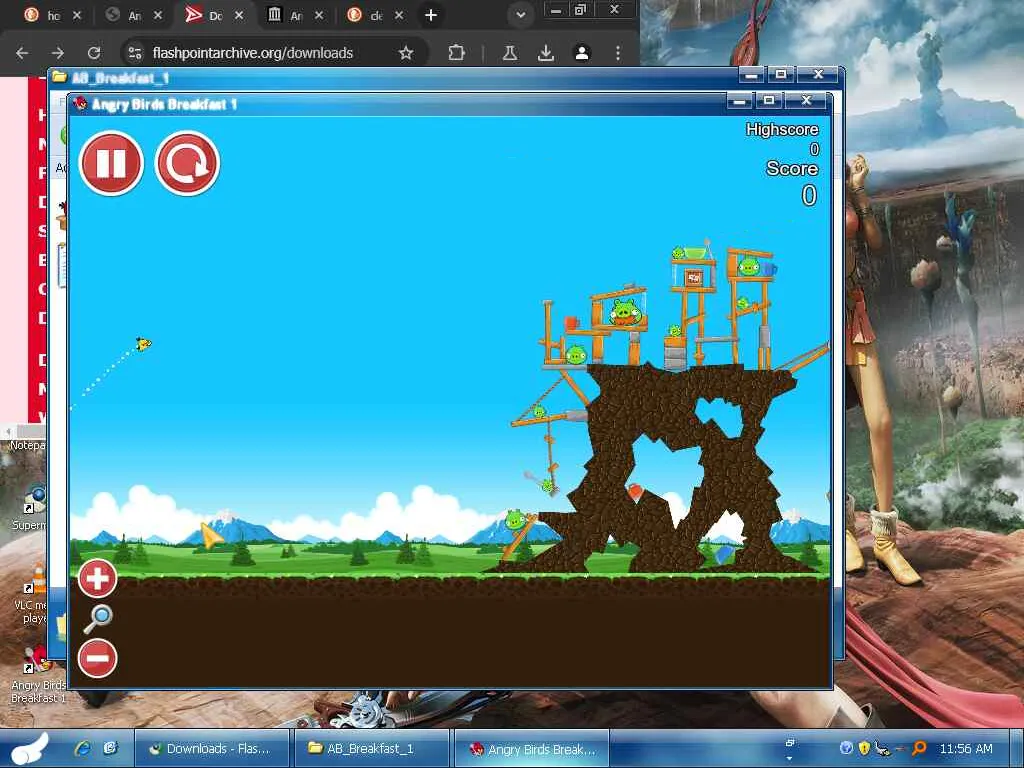This screenshot has height=768, width=1024.
Task: Click the yellow bird flying in the sky
Action: 143,343
